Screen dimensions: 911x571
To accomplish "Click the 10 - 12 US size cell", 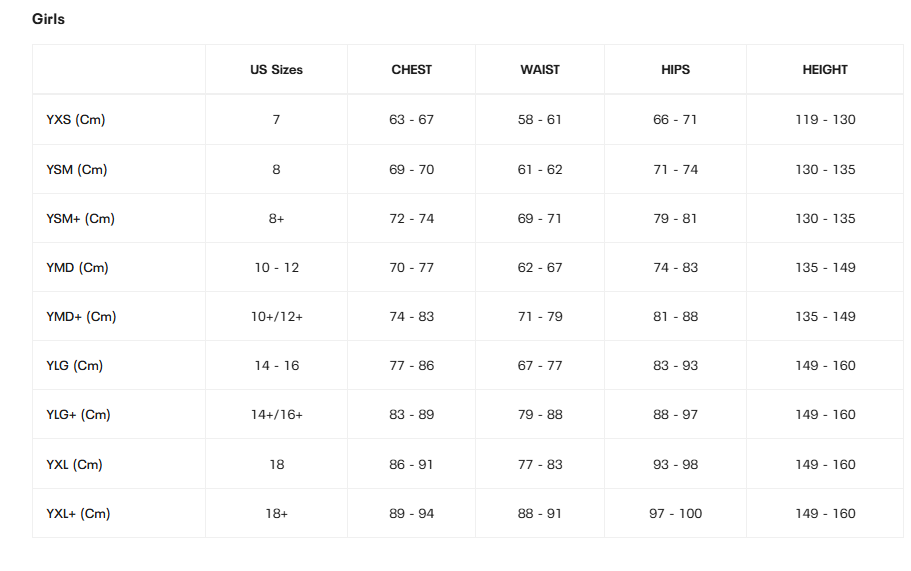I will [276, 268].
